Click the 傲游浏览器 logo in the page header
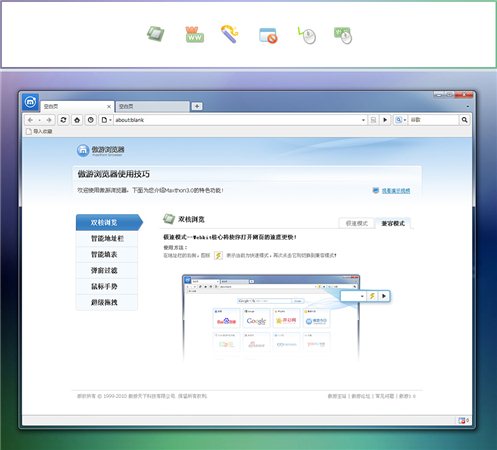497x450 pixels. pos(100,150)
